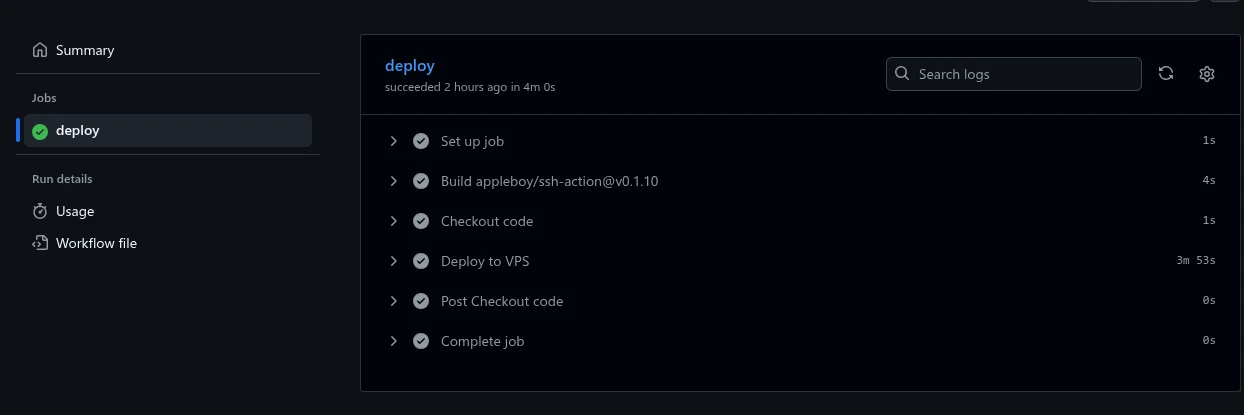Expand the Deploy to VPS step
This screenshot has width=1244, height=415.
click(x=394, y=261)
